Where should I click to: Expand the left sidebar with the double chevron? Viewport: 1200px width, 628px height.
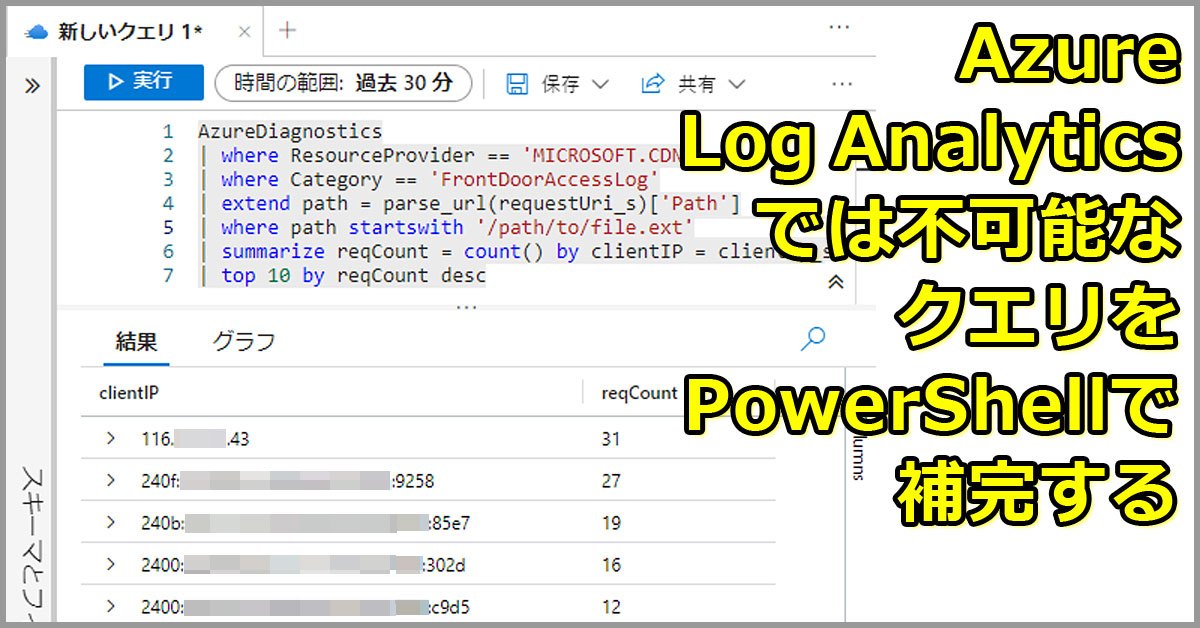pos(31,84)
